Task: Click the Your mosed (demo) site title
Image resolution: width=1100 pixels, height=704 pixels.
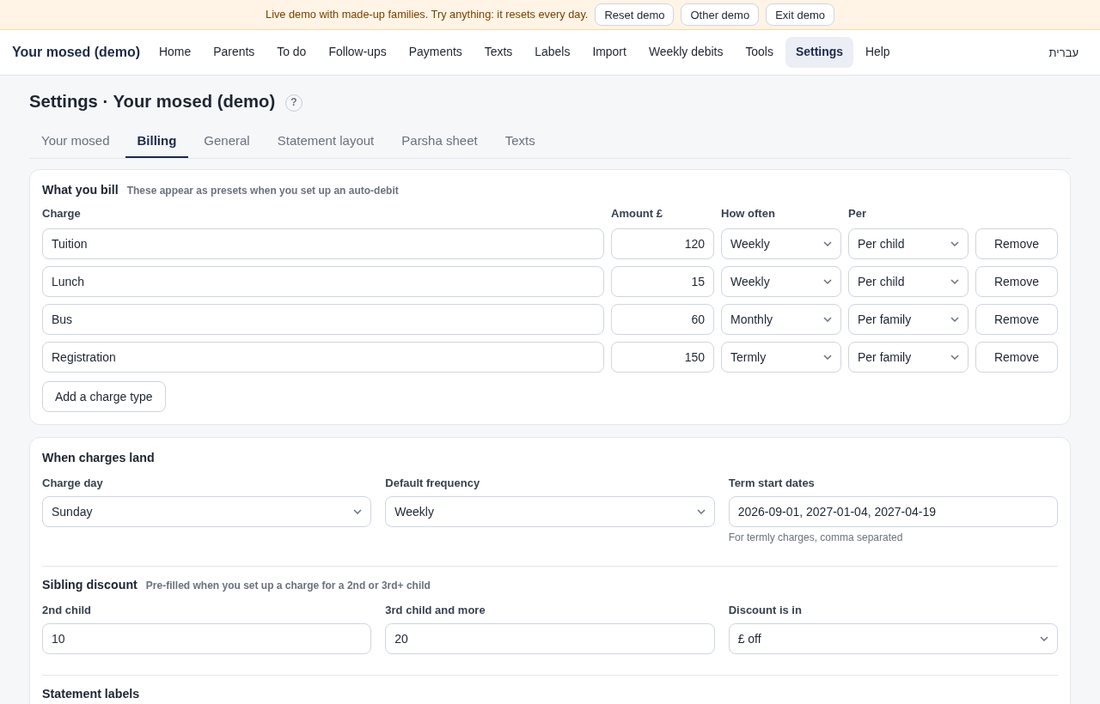Action: [76, 52]
